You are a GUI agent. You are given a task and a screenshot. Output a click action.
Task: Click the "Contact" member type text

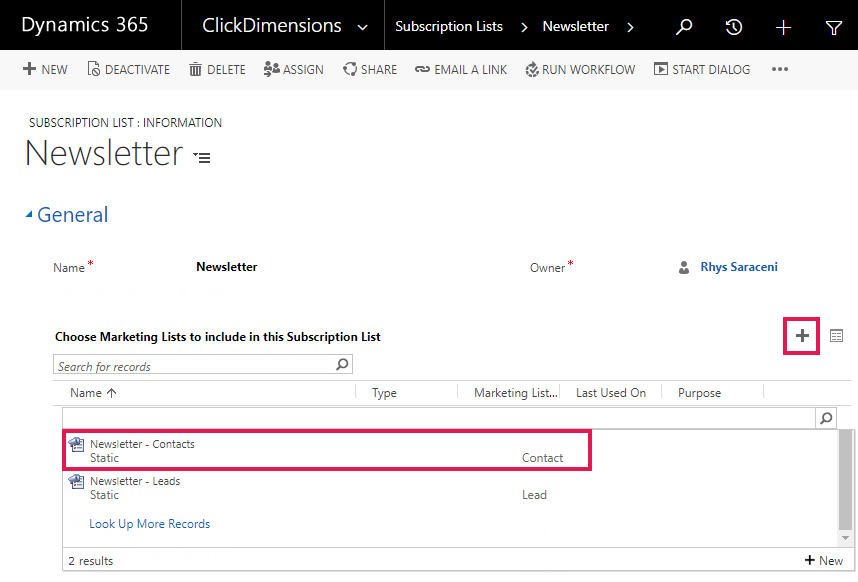pos(542,458)
